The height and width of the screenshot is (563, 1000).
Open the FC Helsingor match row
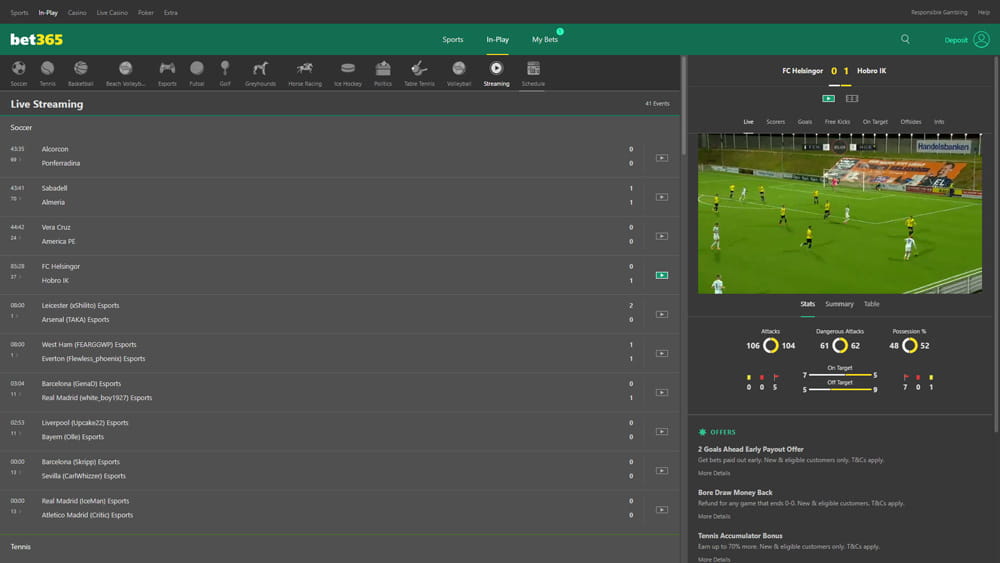[x=340, y=274]
